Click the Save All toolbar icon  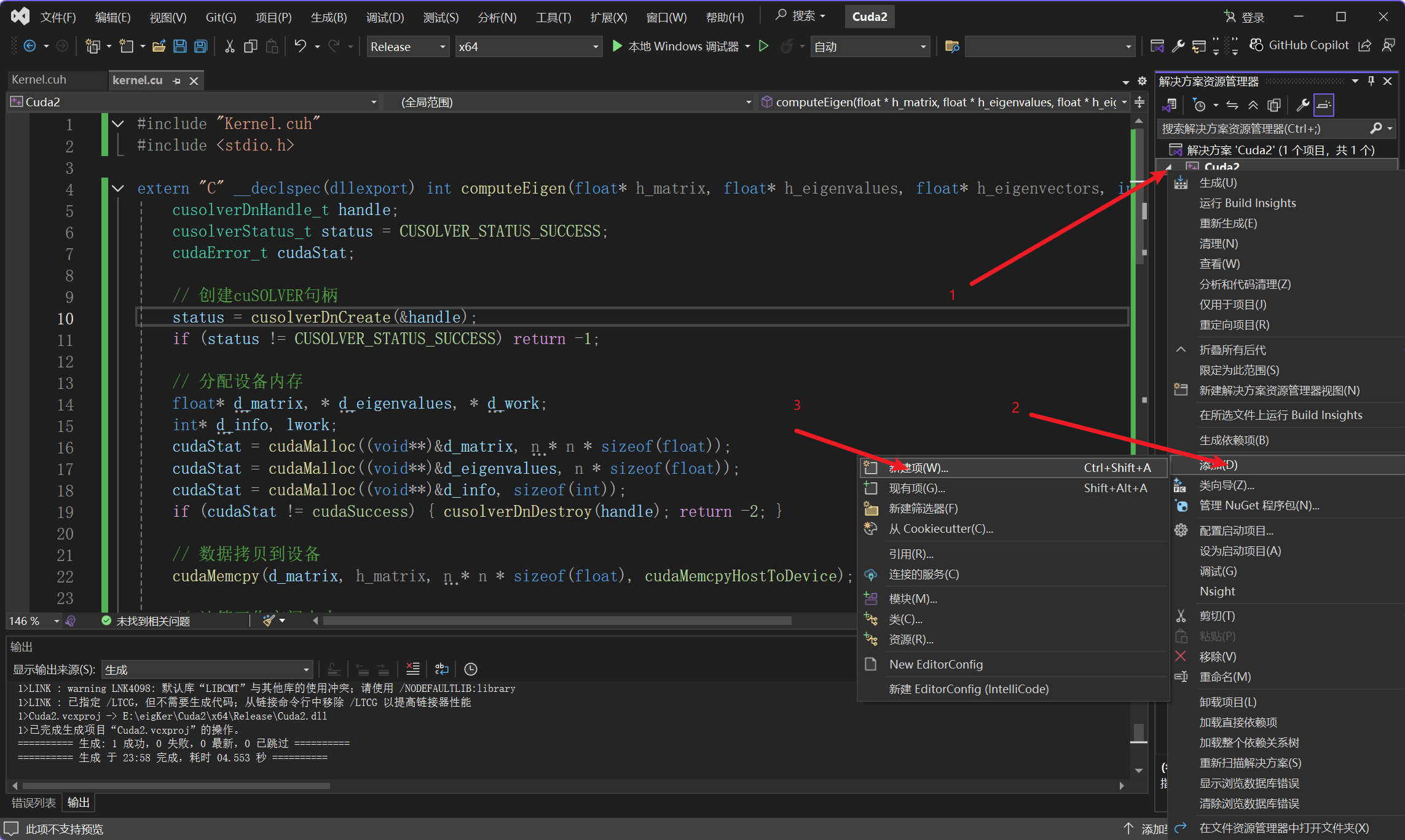(x=201, y=46)
